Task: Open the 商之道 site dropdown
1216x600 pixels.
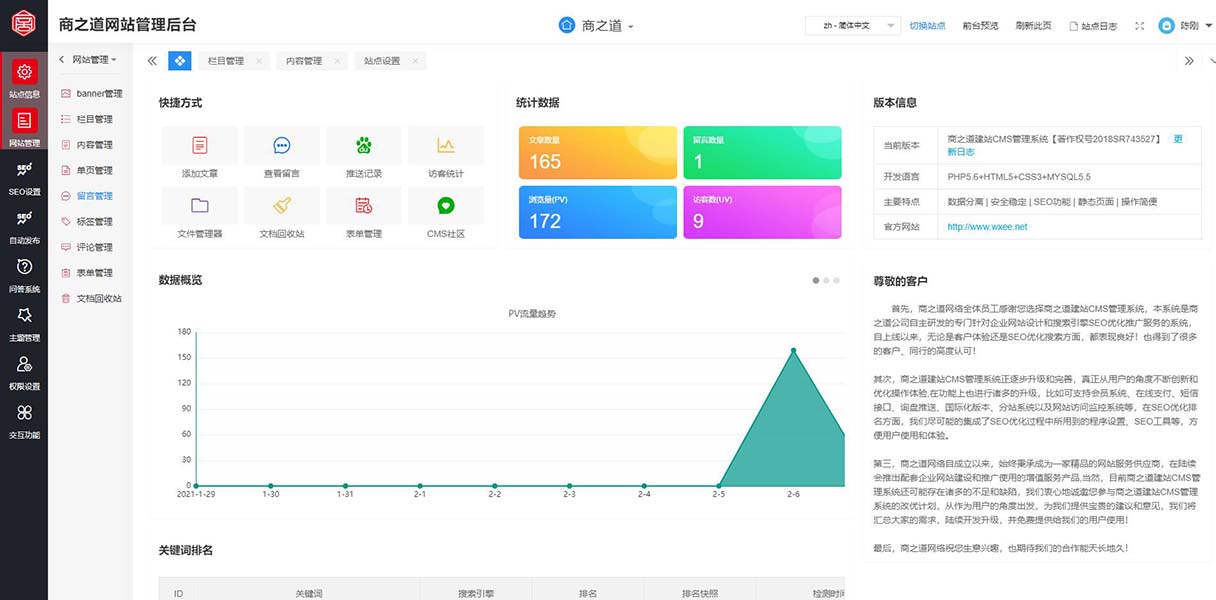Action: pyautogui.click(x=597, y=26)
